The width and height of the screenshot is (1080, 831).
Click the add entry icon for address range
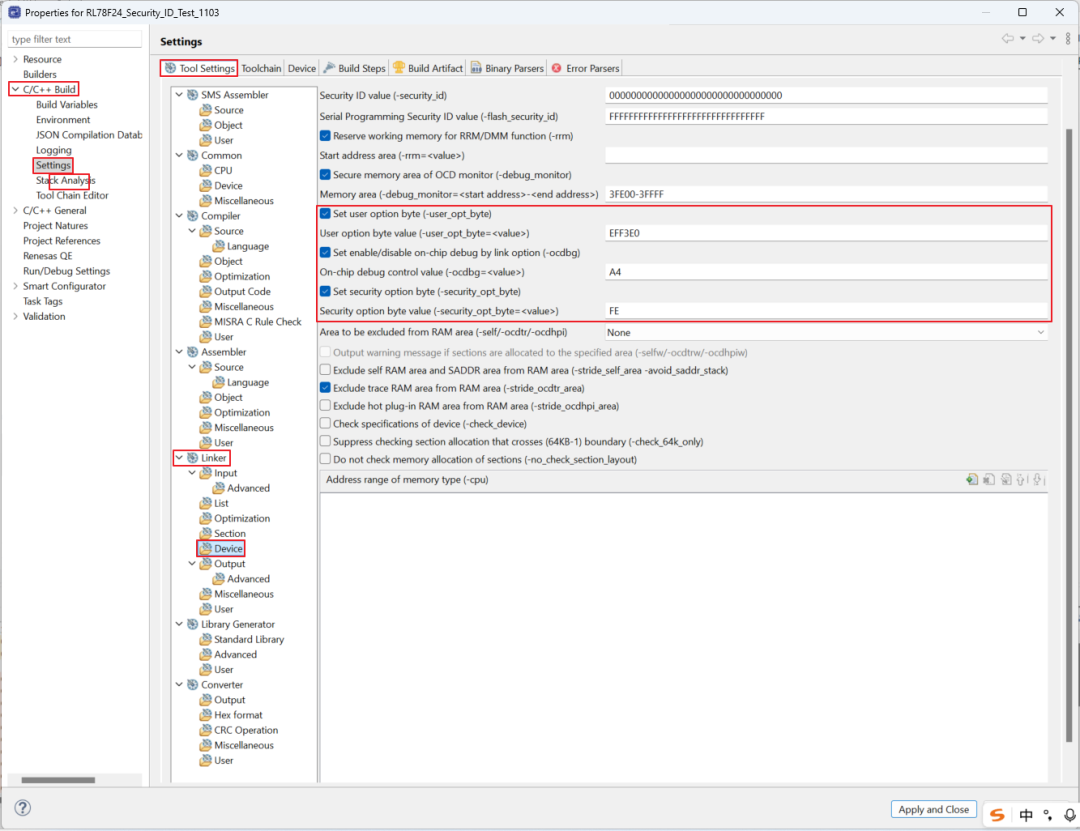[972, 480]
